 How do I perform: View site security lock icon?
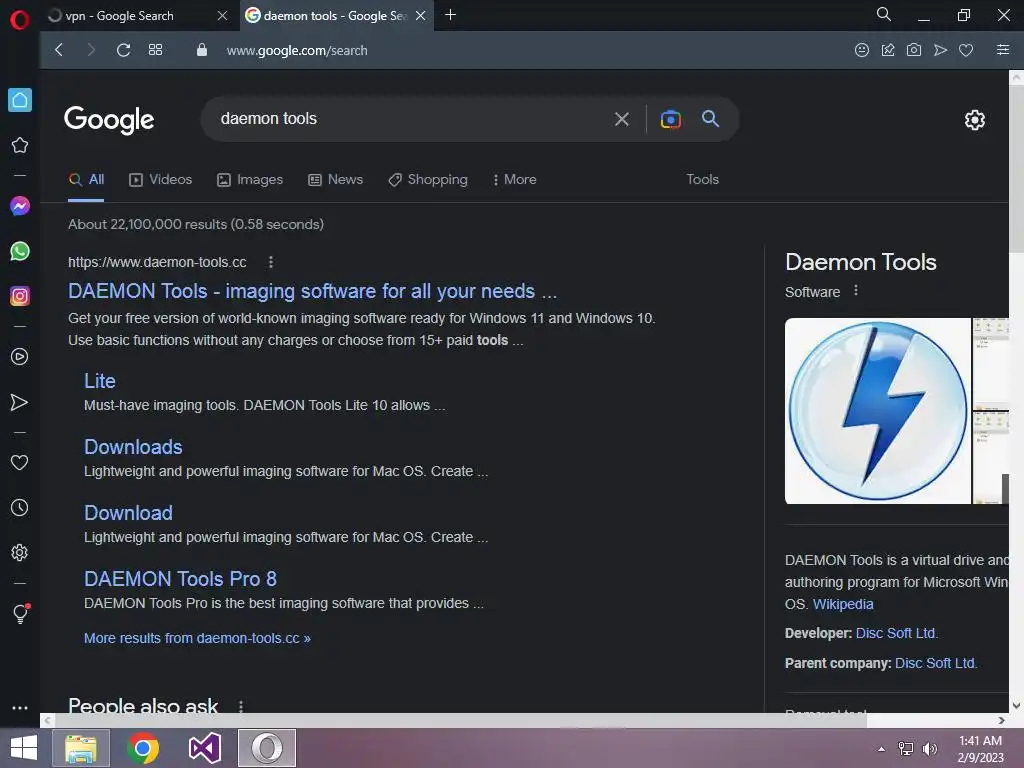click(202, 50)
